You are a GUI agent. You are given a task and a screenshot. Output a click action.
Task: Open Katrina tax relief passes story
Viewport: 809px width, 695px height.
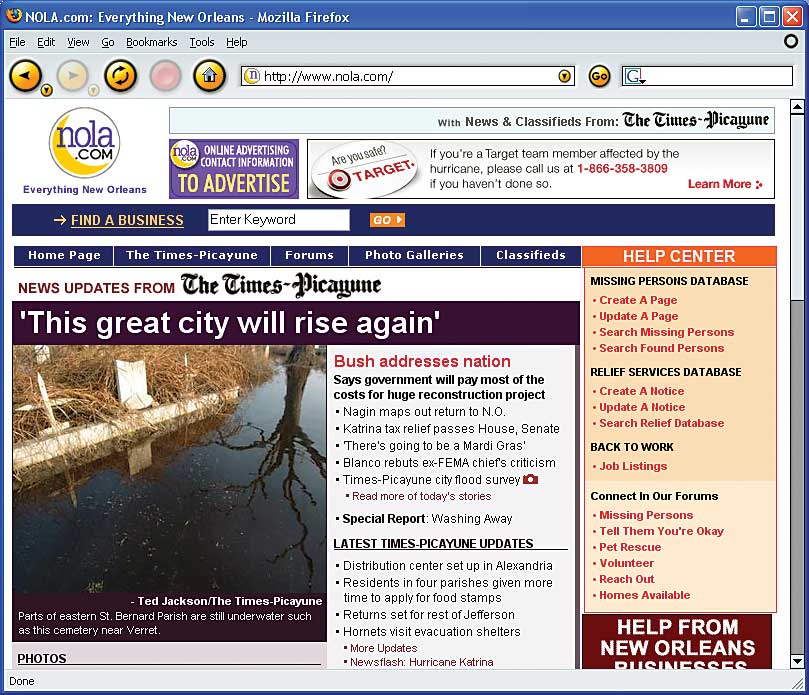click(451, 429)
